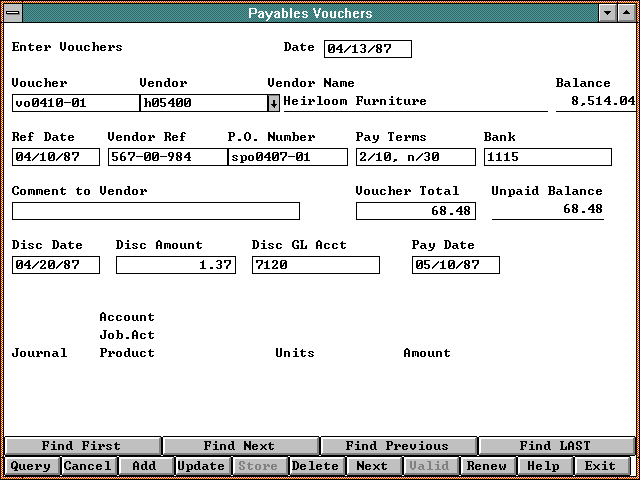Click the Find Previous button
640x480 pixels.
398,446
